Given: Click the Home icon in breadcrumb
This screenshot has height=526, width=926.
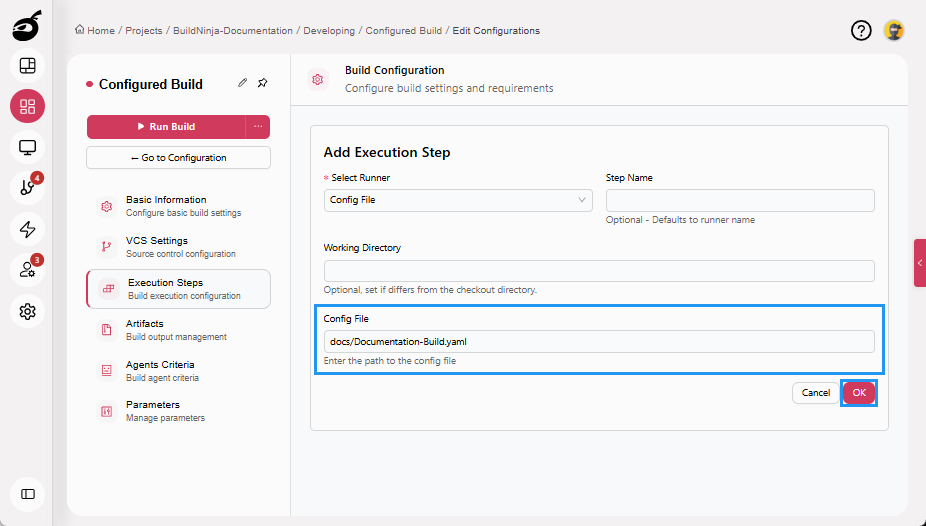Looking at the screenshot, I should (80, 30).
